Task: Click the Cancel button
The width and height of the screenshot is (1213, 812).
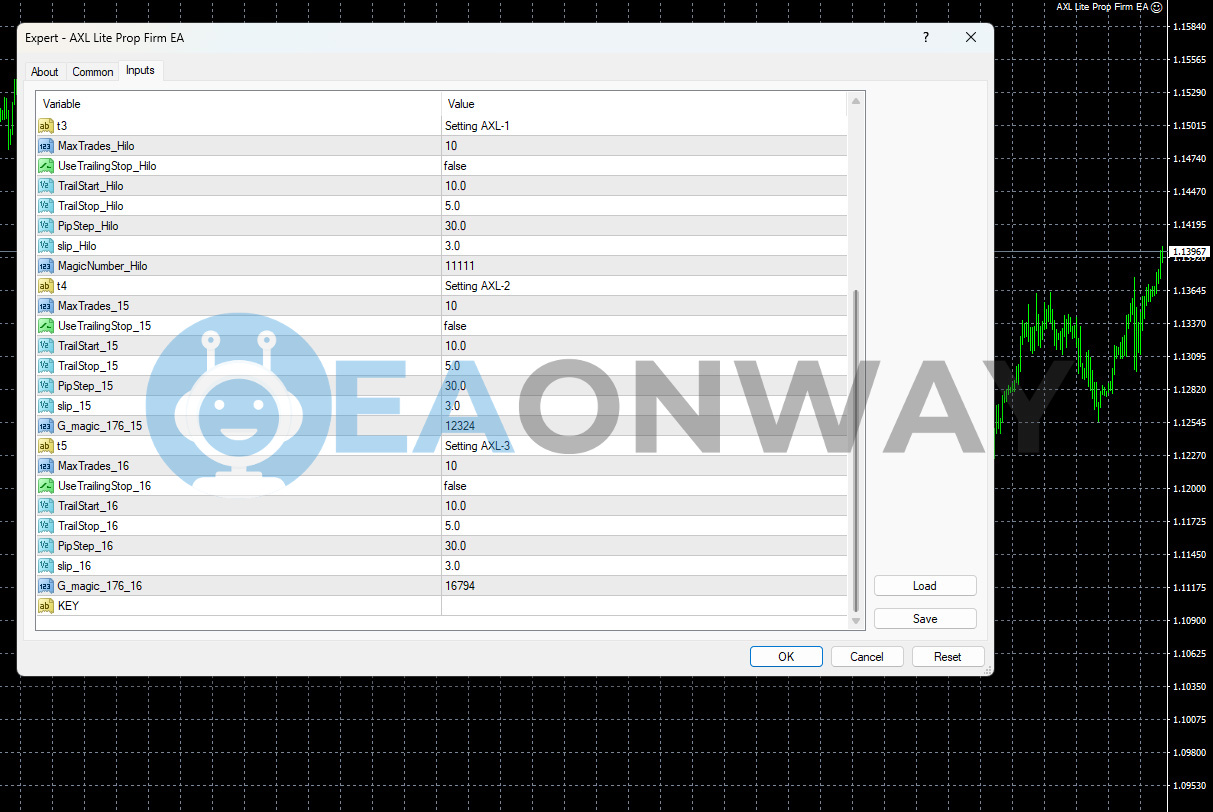Action: point(867,657)
